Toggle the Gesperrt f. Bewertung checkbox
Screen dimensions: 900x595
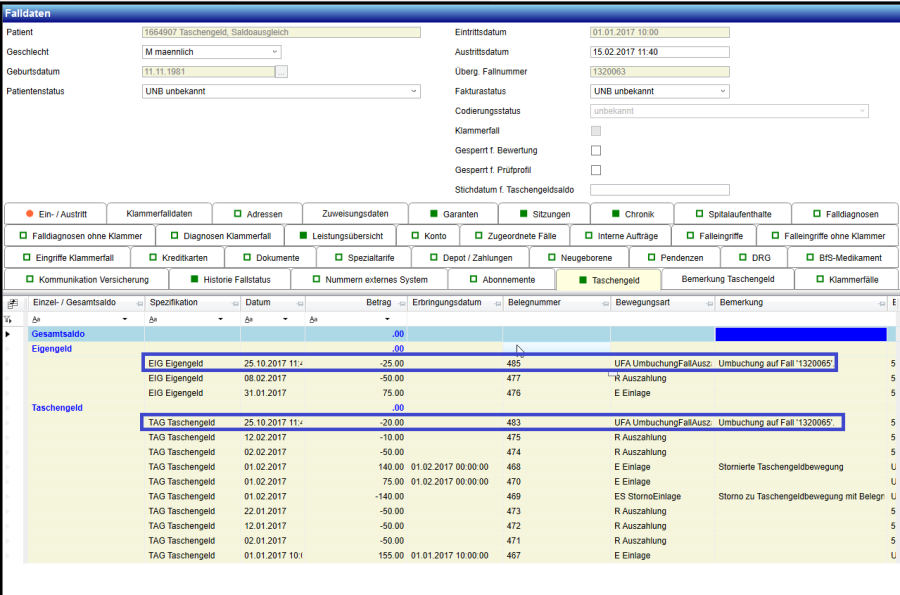pyautogui.click(x=596, y=150)
